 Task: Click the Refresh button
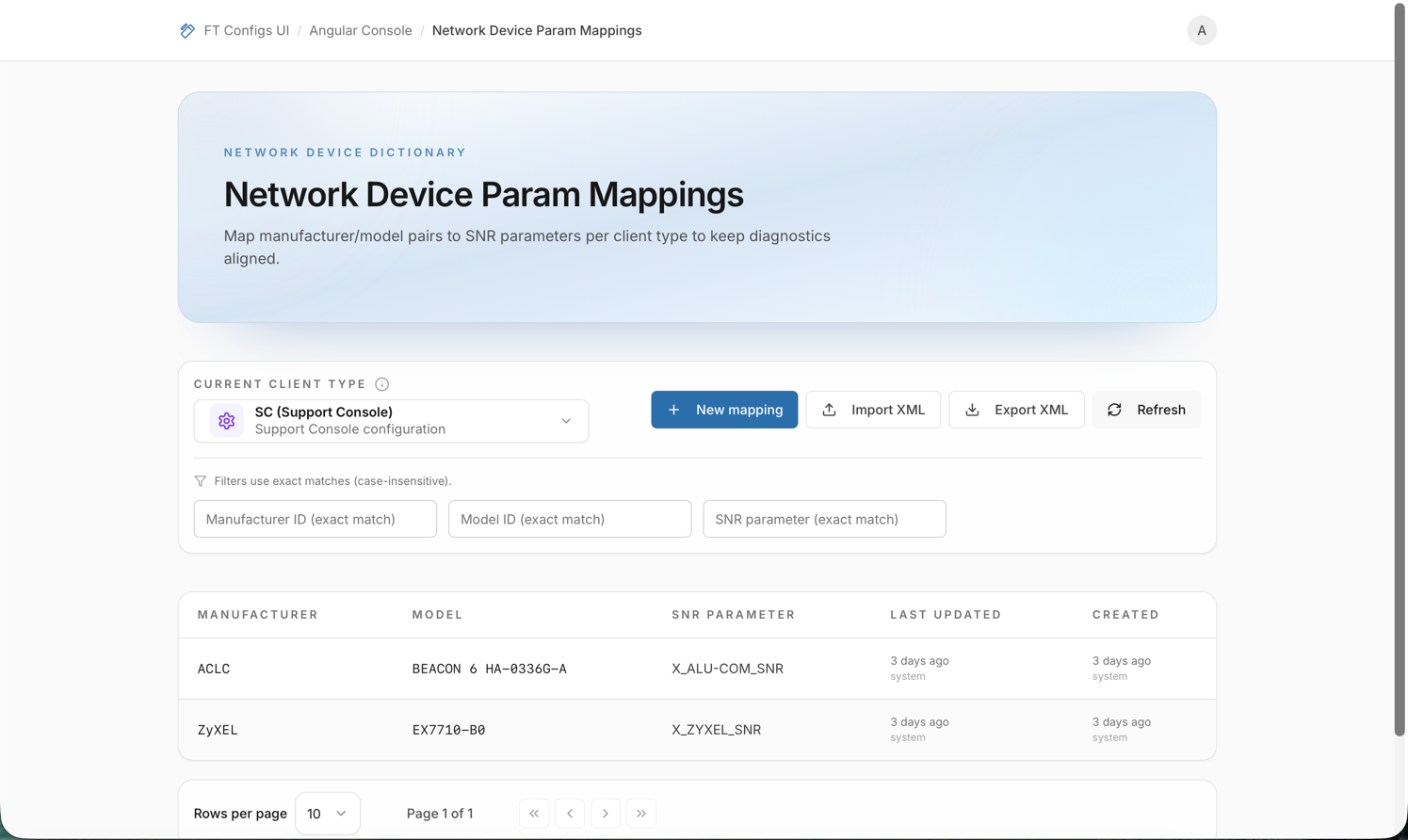point(1146,410)
